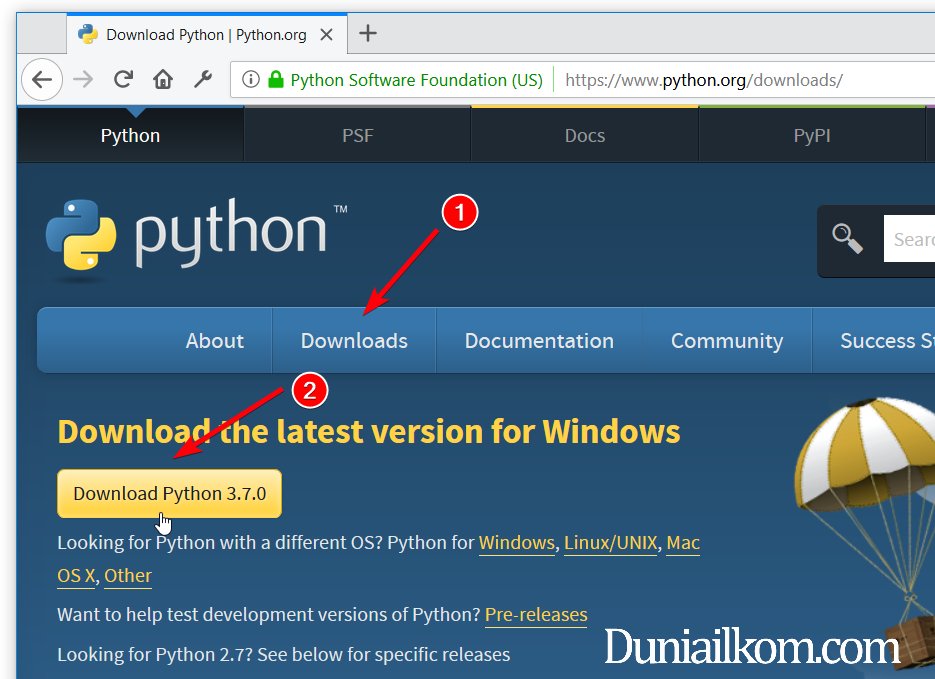Click the browser Back arrow button
The width and height of the screenshot is (935, 679).
(x=42, y=79)
